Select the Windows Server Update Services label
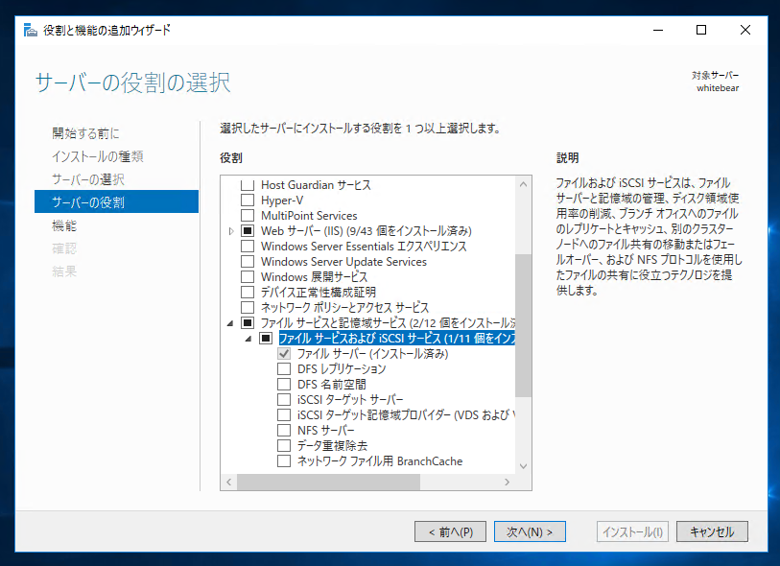 pyautogui.click(x=344, y=262)
